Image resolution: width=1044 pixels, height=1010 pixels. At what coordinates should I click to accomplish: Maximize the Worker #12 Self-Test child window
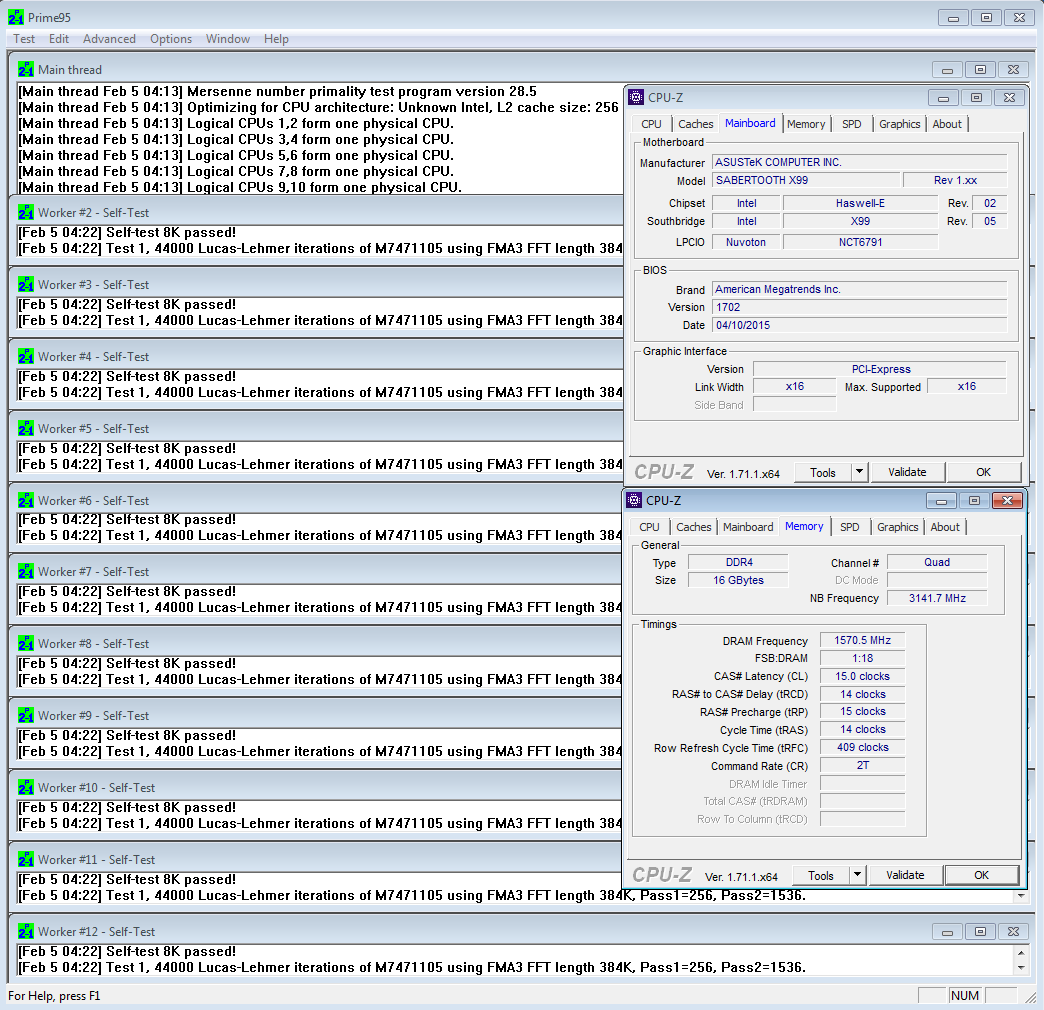[x=981, y=931]
